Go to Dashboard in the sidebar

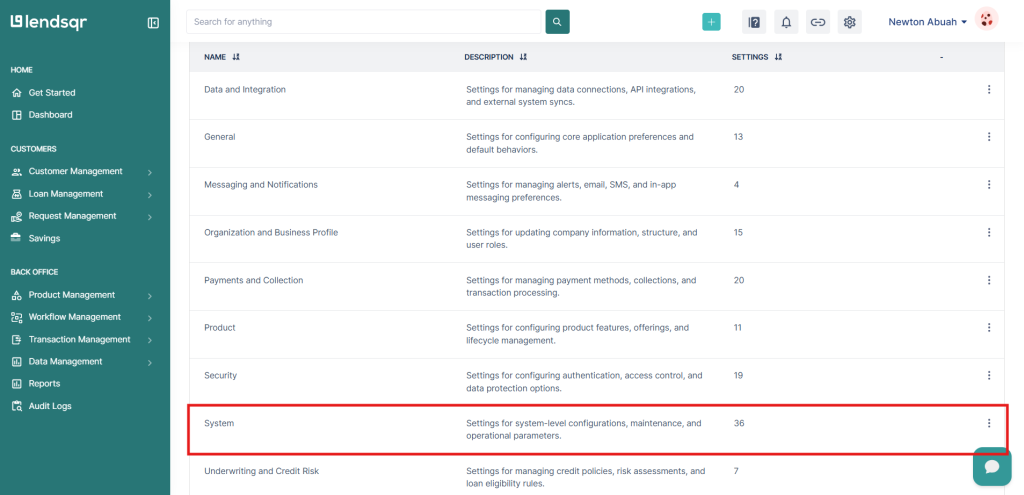[x=50, y=115]
